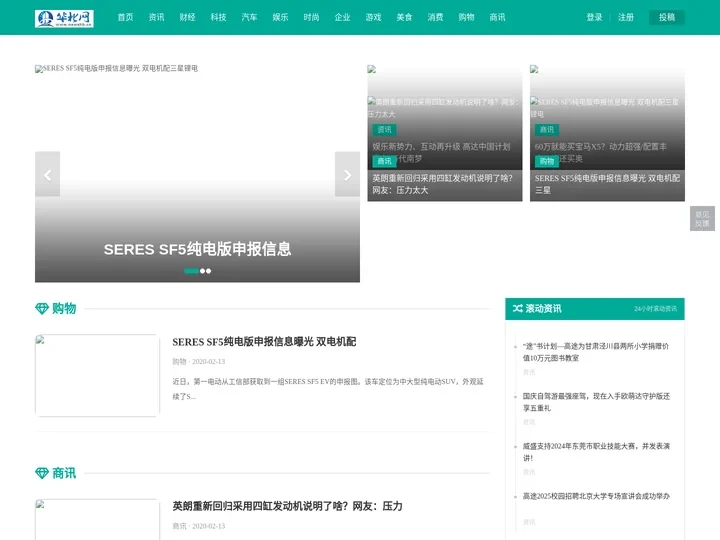Advance carousel with next slide arrow
Image resolution: width=720 pixels, height=540 pixels.
[348, 174]
